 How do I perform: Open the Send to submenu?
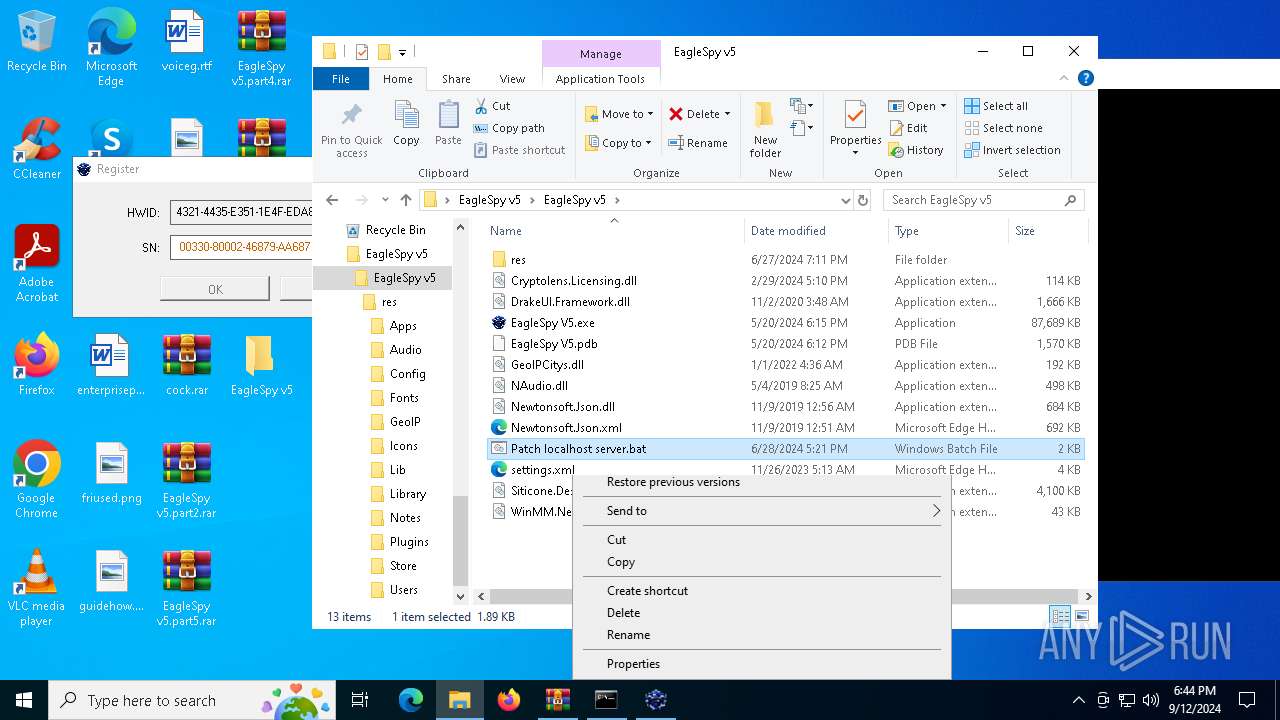point(760,511)
